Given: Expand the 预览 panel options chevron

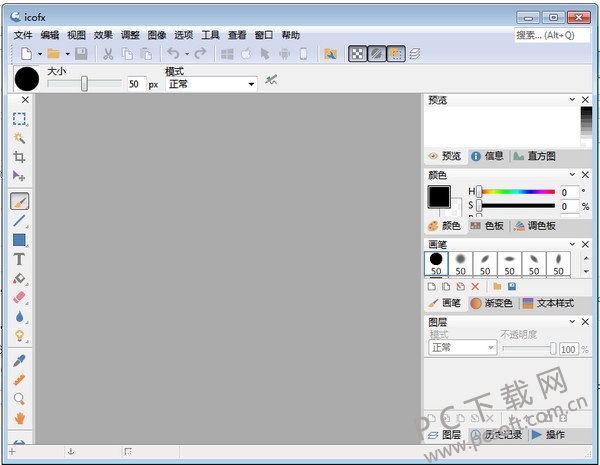Looking at the screenshot, I should [x=572, y=100].
